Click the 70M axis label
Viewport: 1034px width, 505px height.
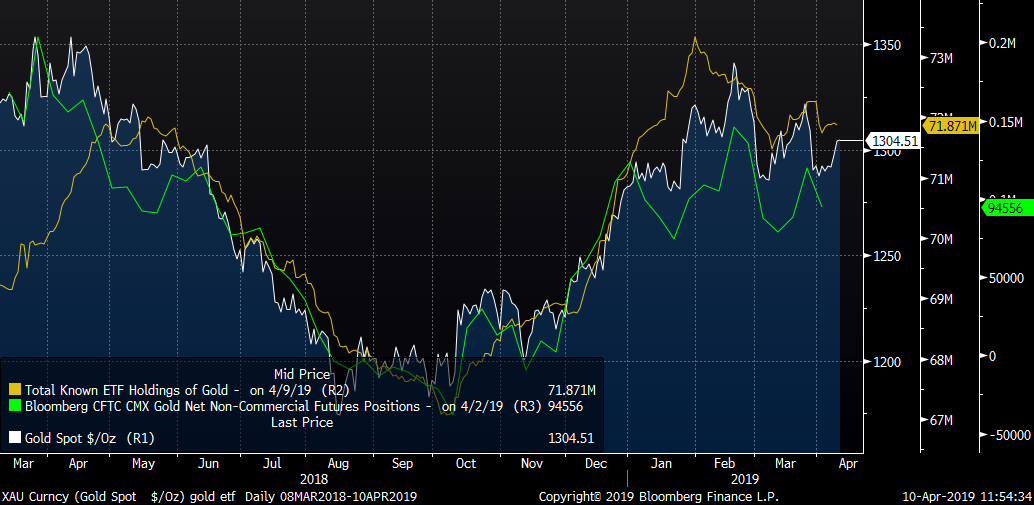940,239
